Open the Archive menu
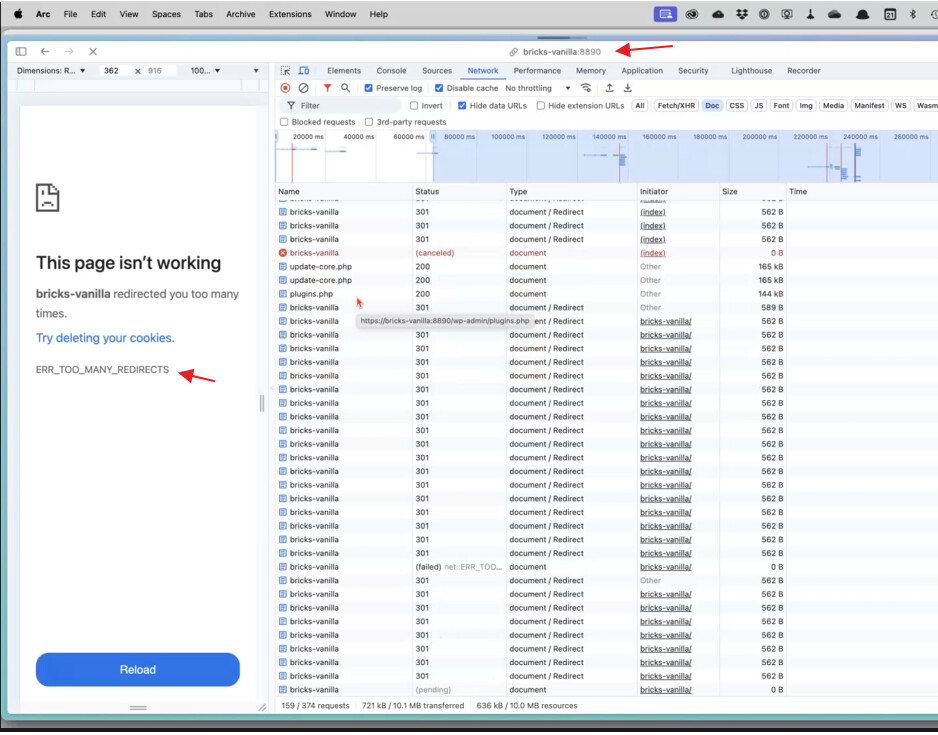The image size is (938, 735). click(240, 14)
